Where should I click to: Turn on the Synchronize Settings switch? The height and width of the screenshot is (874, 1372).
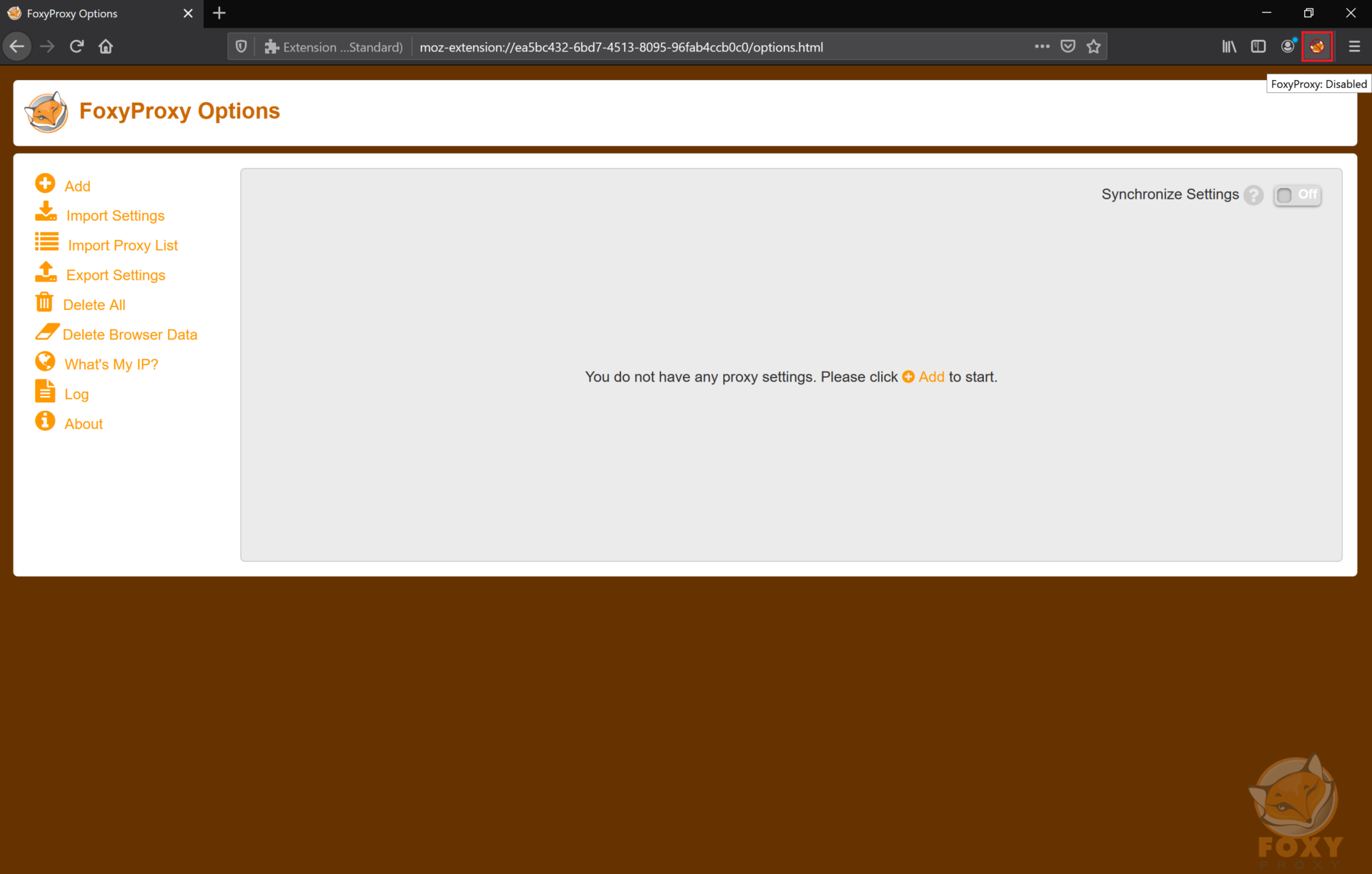point(1297,194)
